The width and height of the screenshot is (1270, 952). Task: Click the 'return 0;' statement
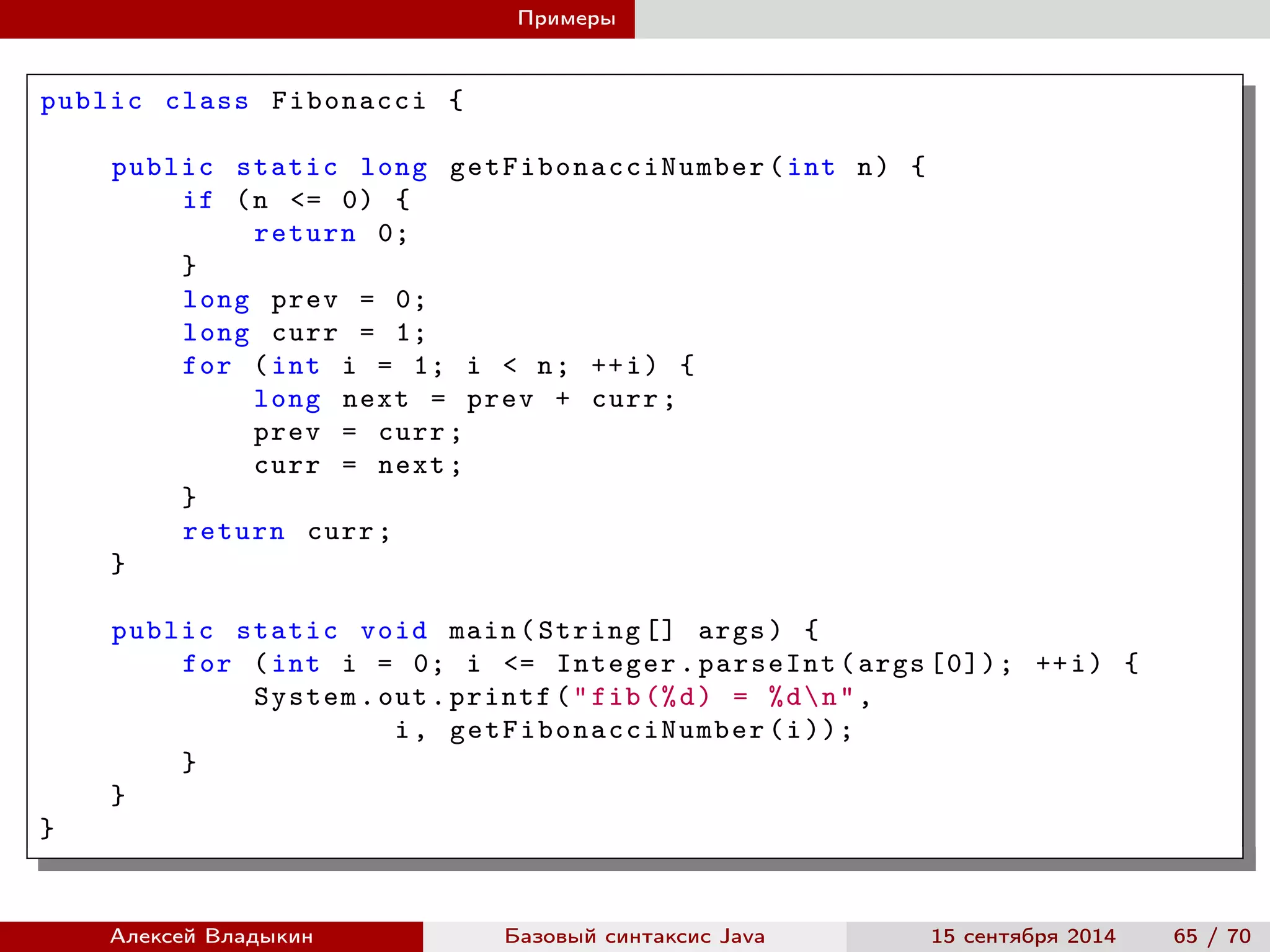pos(331,234)
